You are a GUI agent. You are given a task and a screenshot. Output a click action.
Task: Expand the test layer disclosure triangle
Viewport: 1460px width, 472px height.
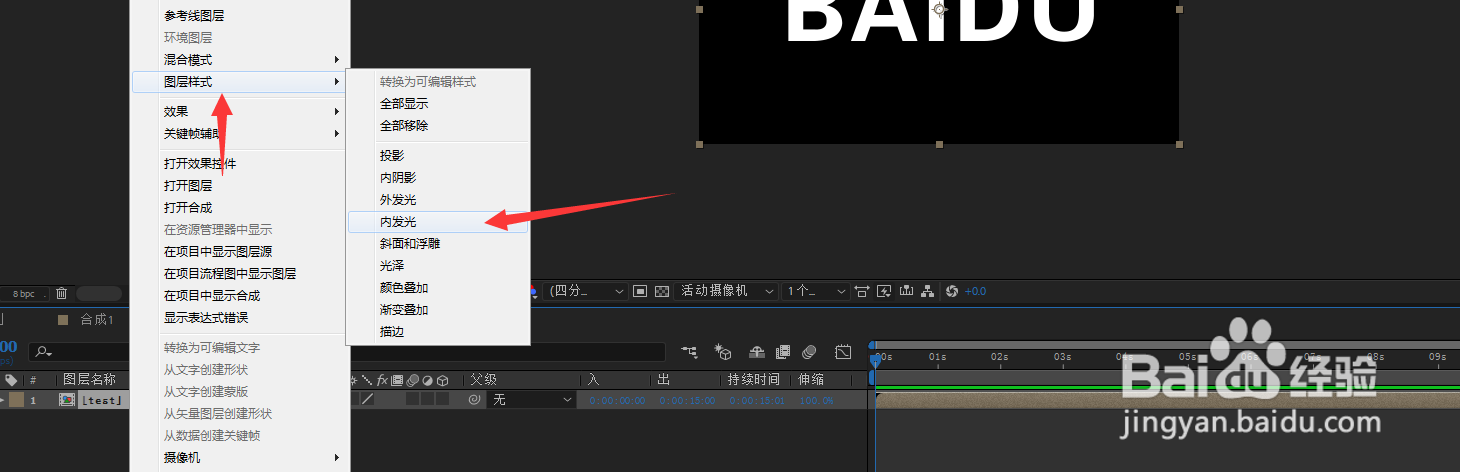pyautogui.click(x=1, y=400)
